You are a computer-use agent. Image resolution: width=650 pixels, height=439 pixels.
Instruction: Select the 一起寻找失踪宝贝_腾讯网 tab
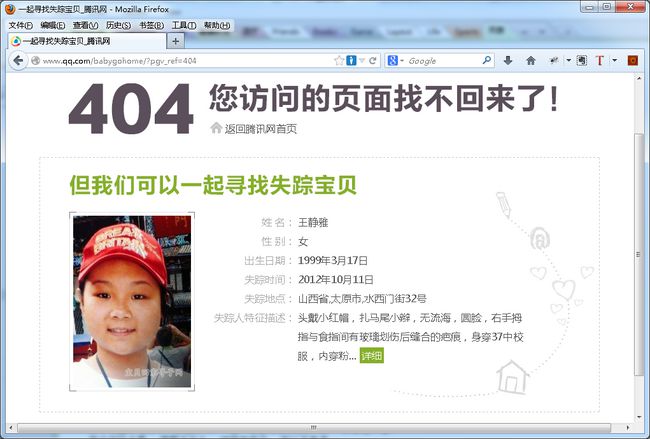tap(86, 41)
